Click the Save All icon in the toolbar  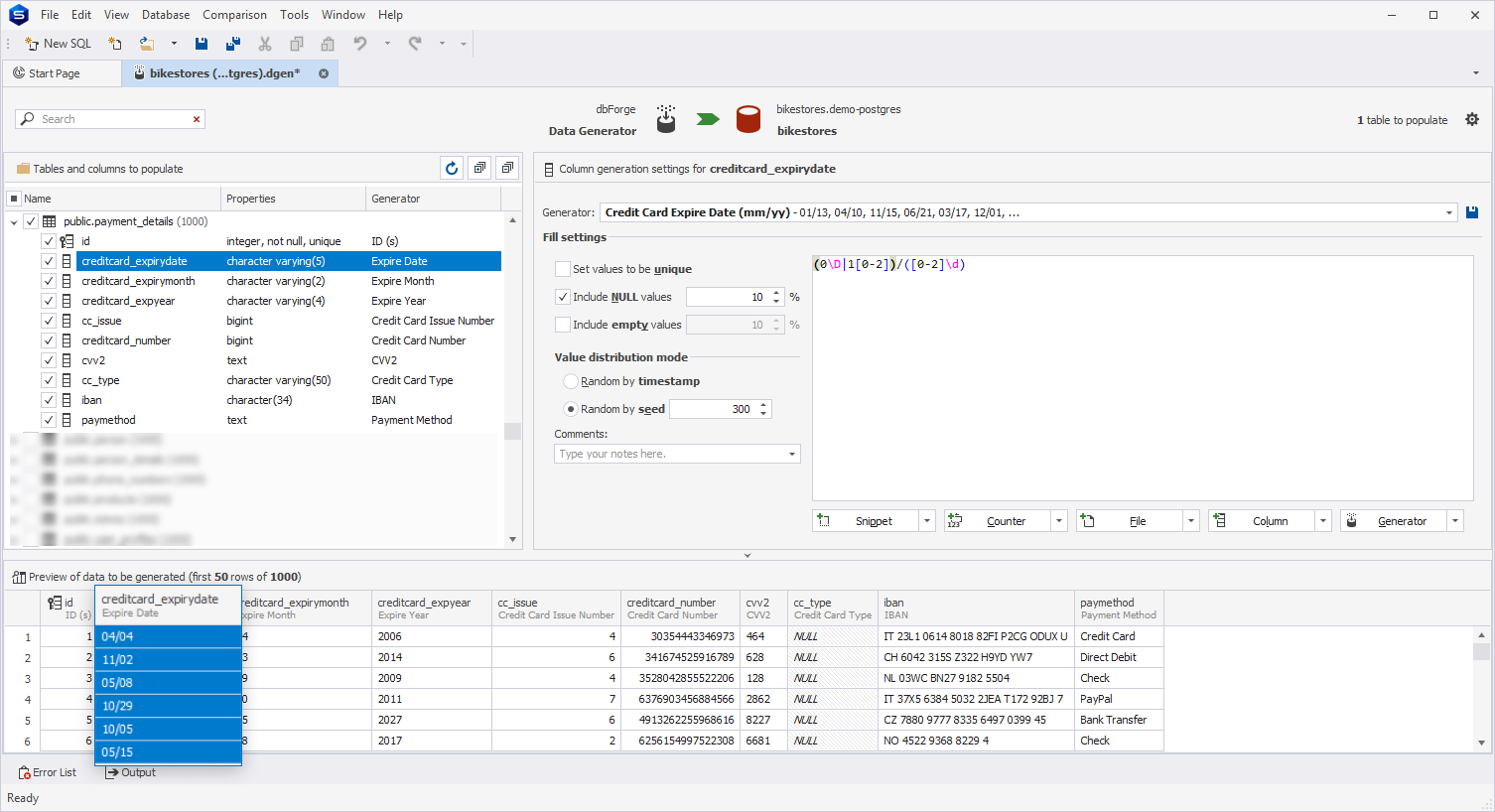(233, 44)
